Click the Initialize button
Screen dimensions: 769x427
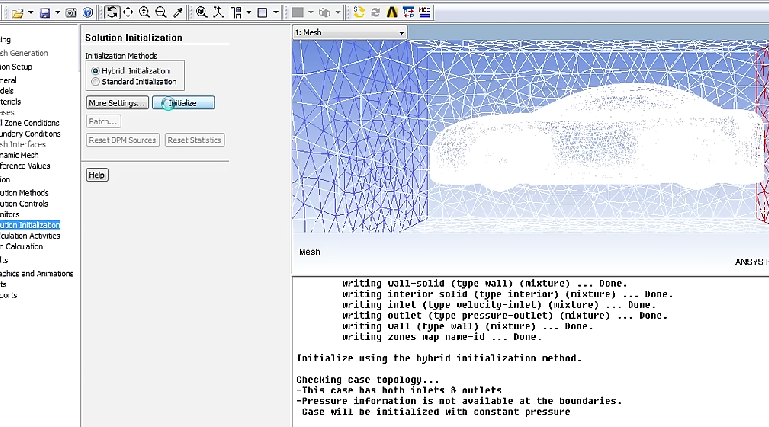(183, 102)
